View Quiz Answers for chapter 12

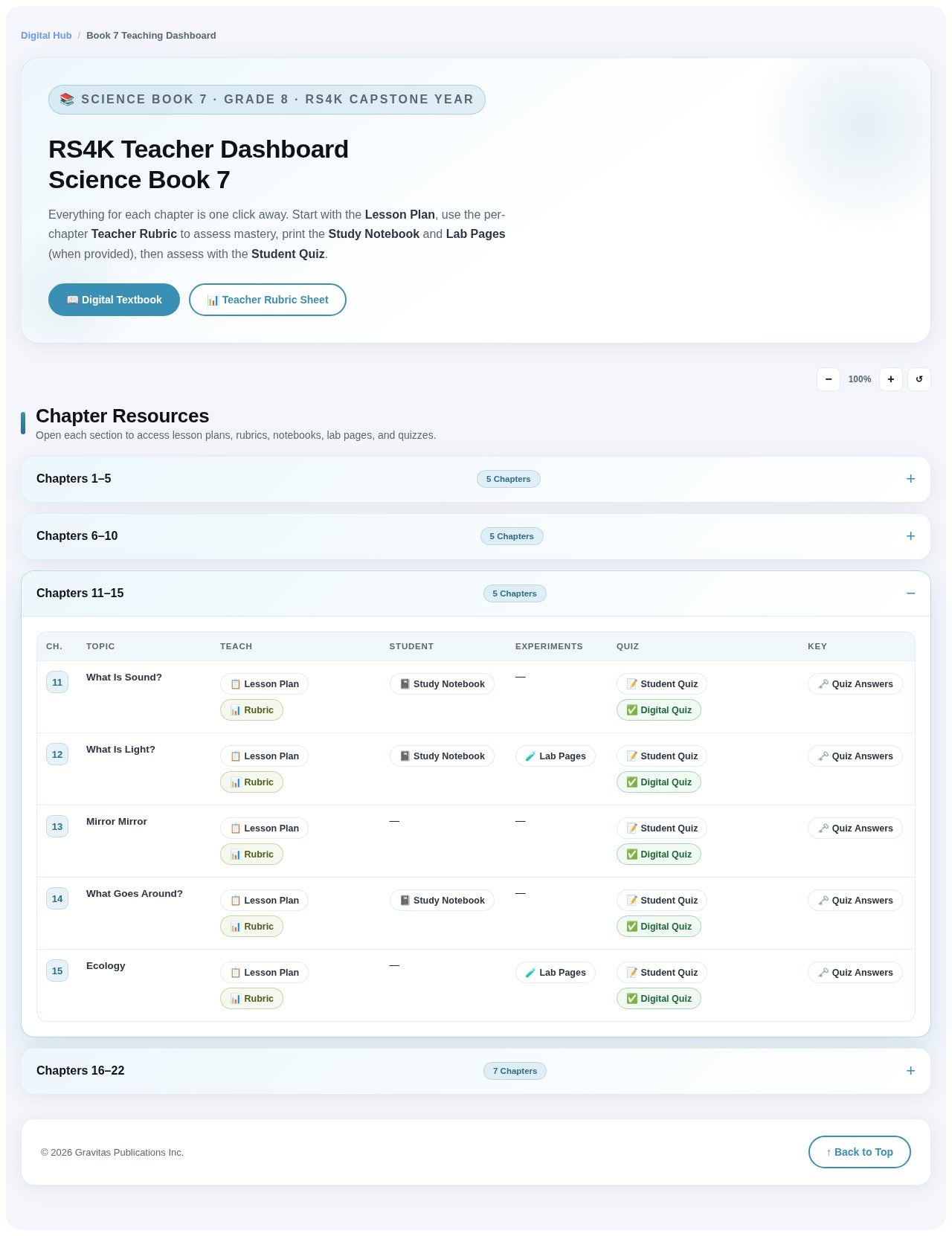point(855,756)
